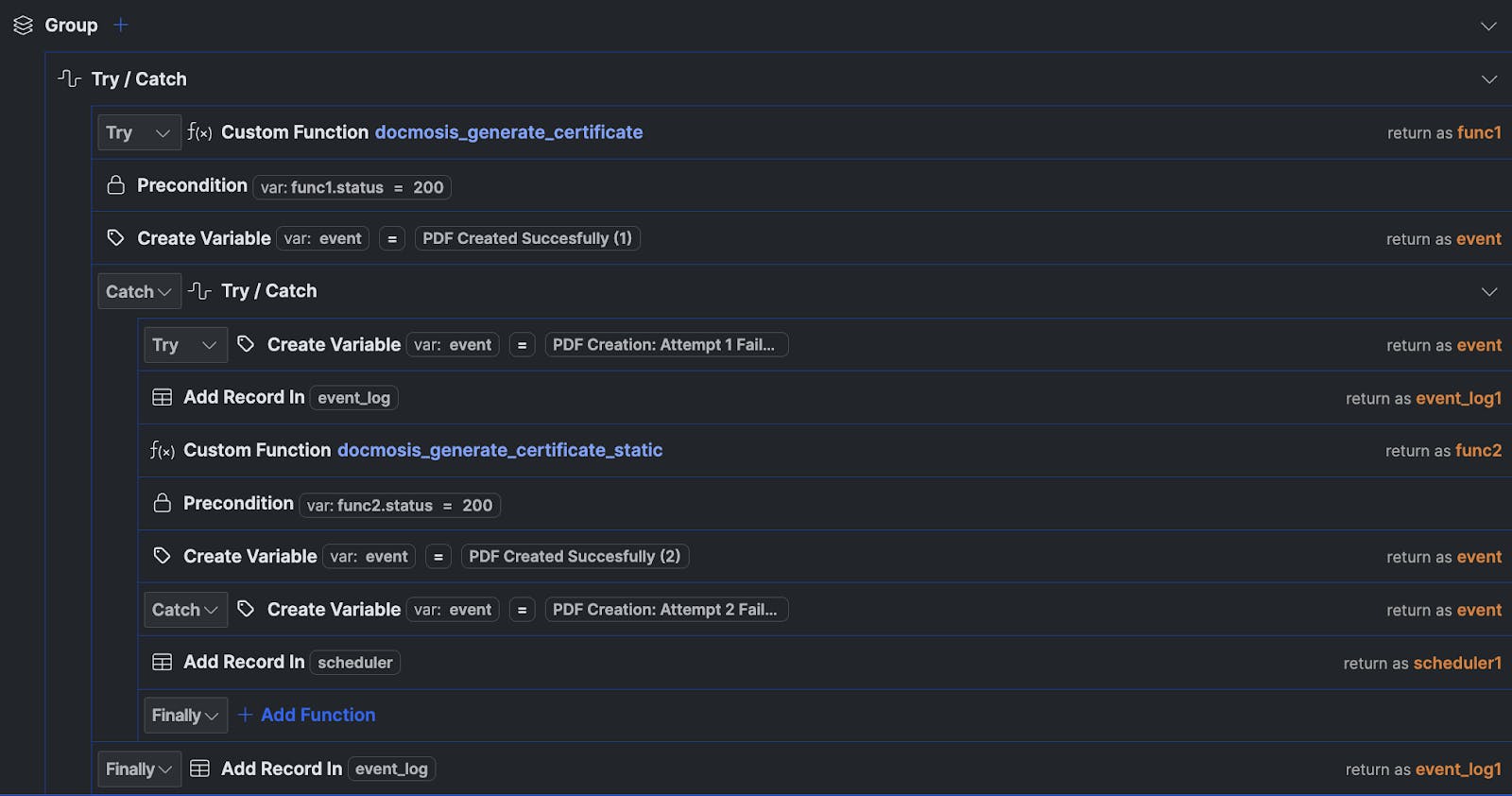Click the tag icon for PDF Created Succesfully (1)
This screenshot has height=796, width=1512.
(116, 238)
